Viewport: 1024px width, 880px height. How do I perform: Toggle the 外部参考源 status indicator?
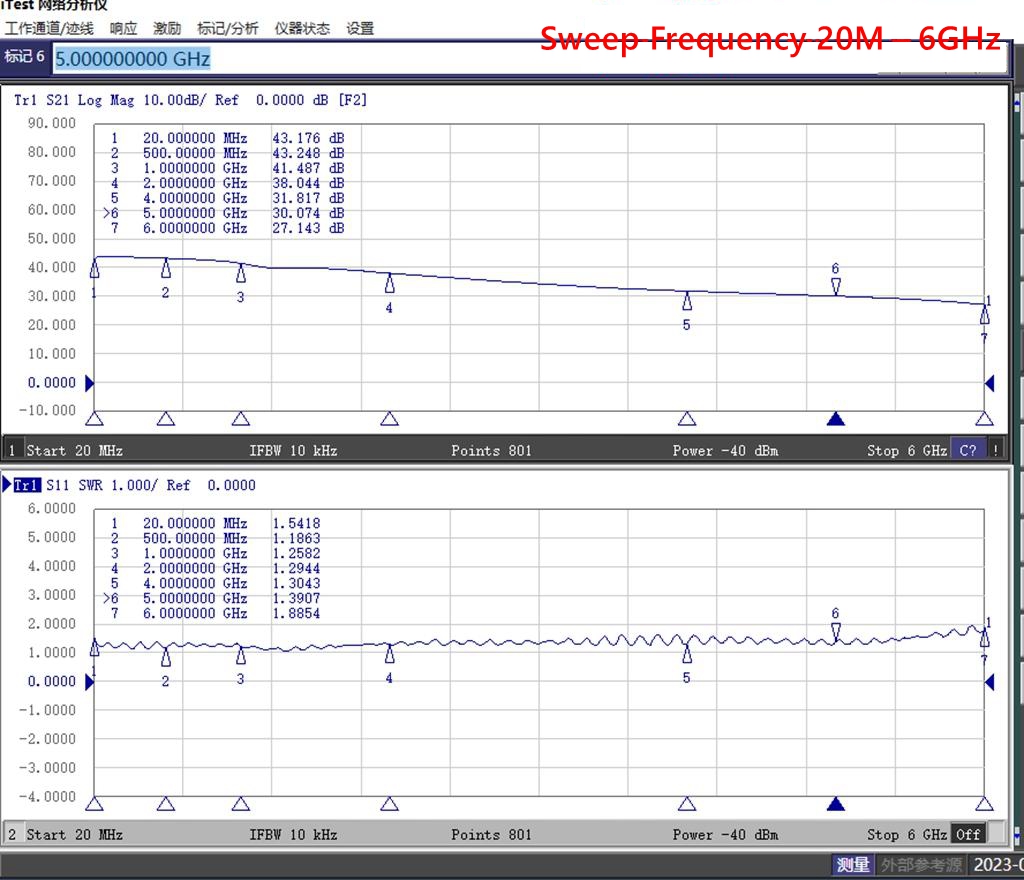(920, 865)
